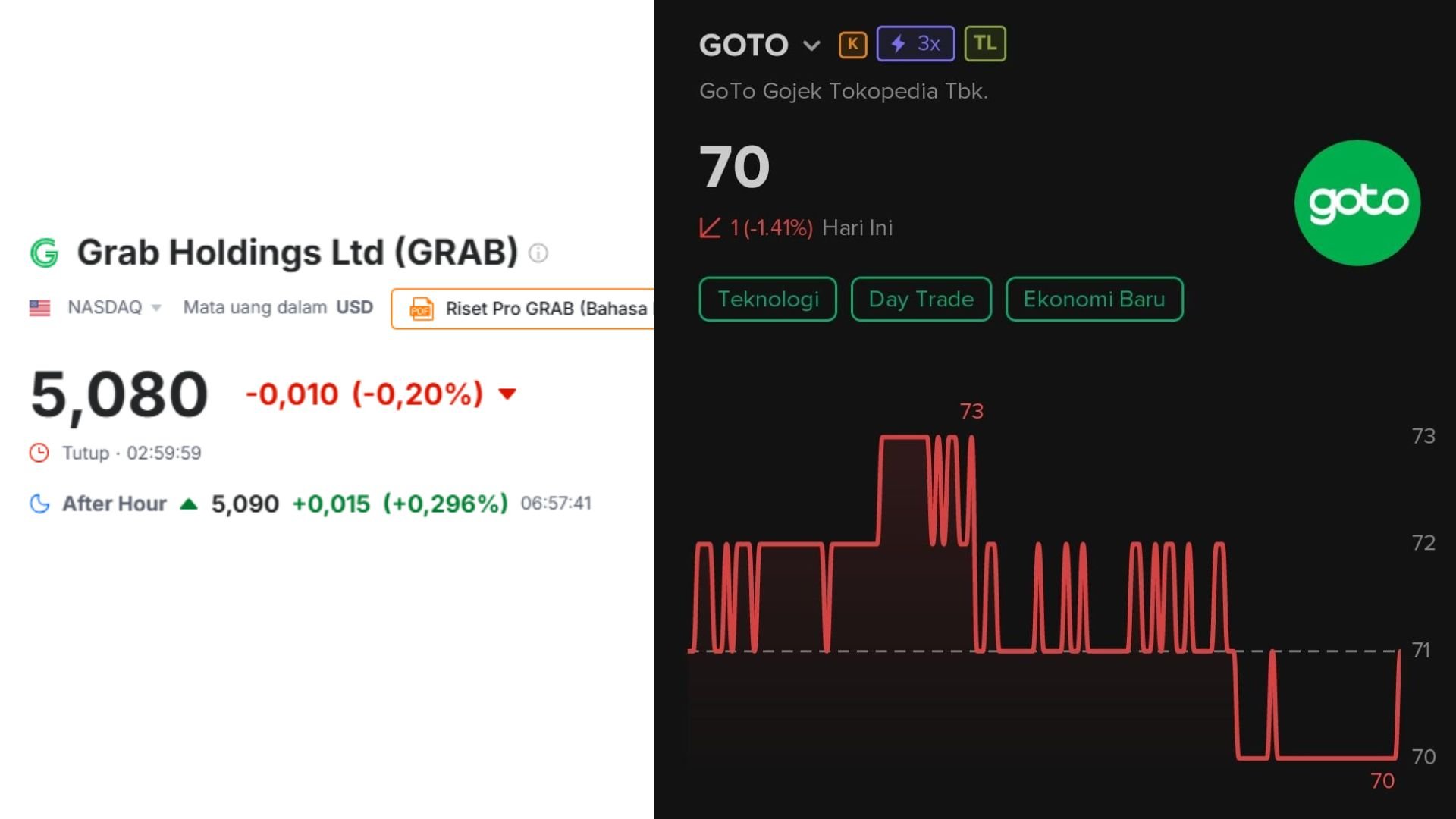Click the after-hour time 06:57:41
The width and height of the screenshot is (1456, 819).
point(556,503)
